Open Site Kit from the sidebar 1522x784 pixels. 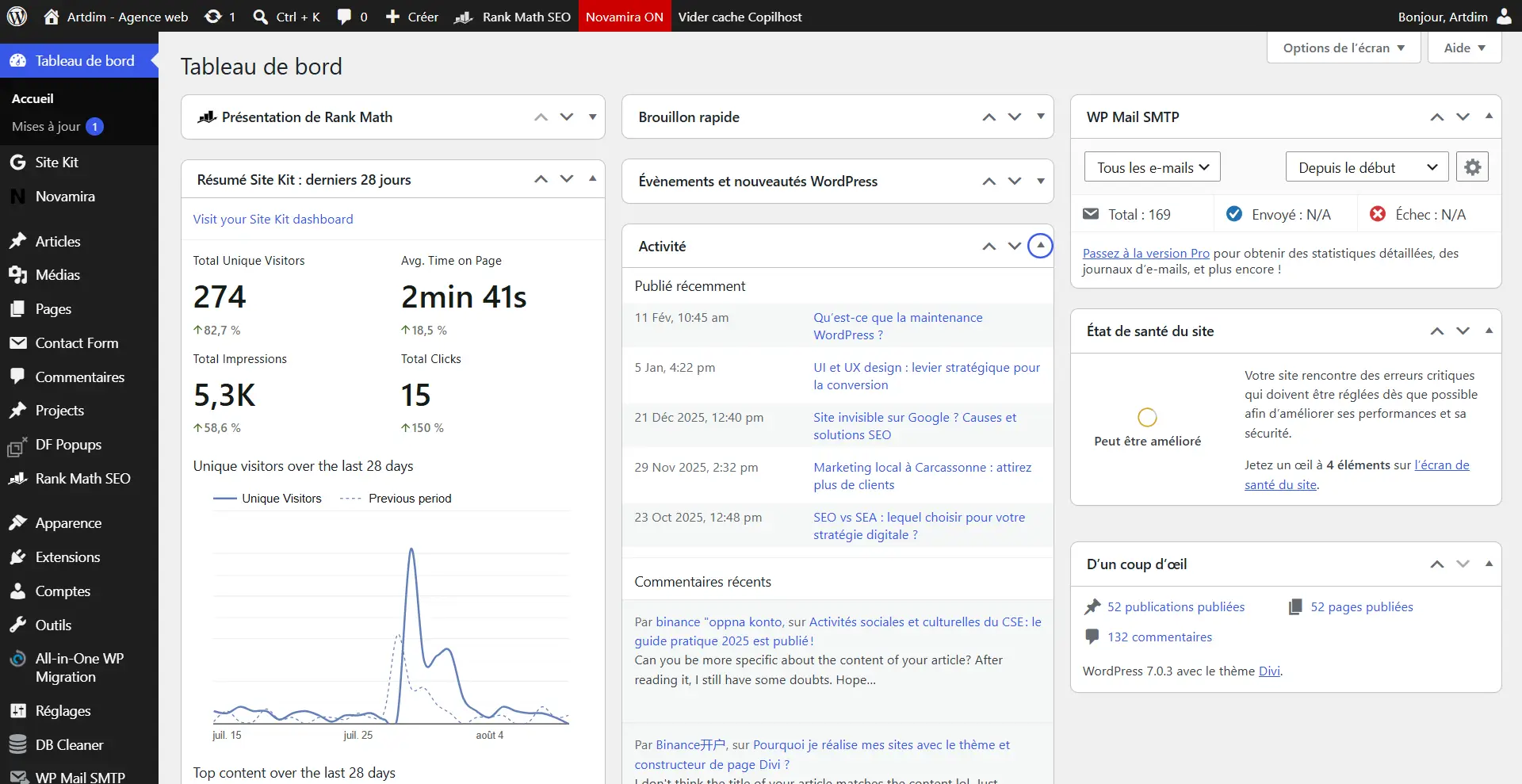coord(79,163)
